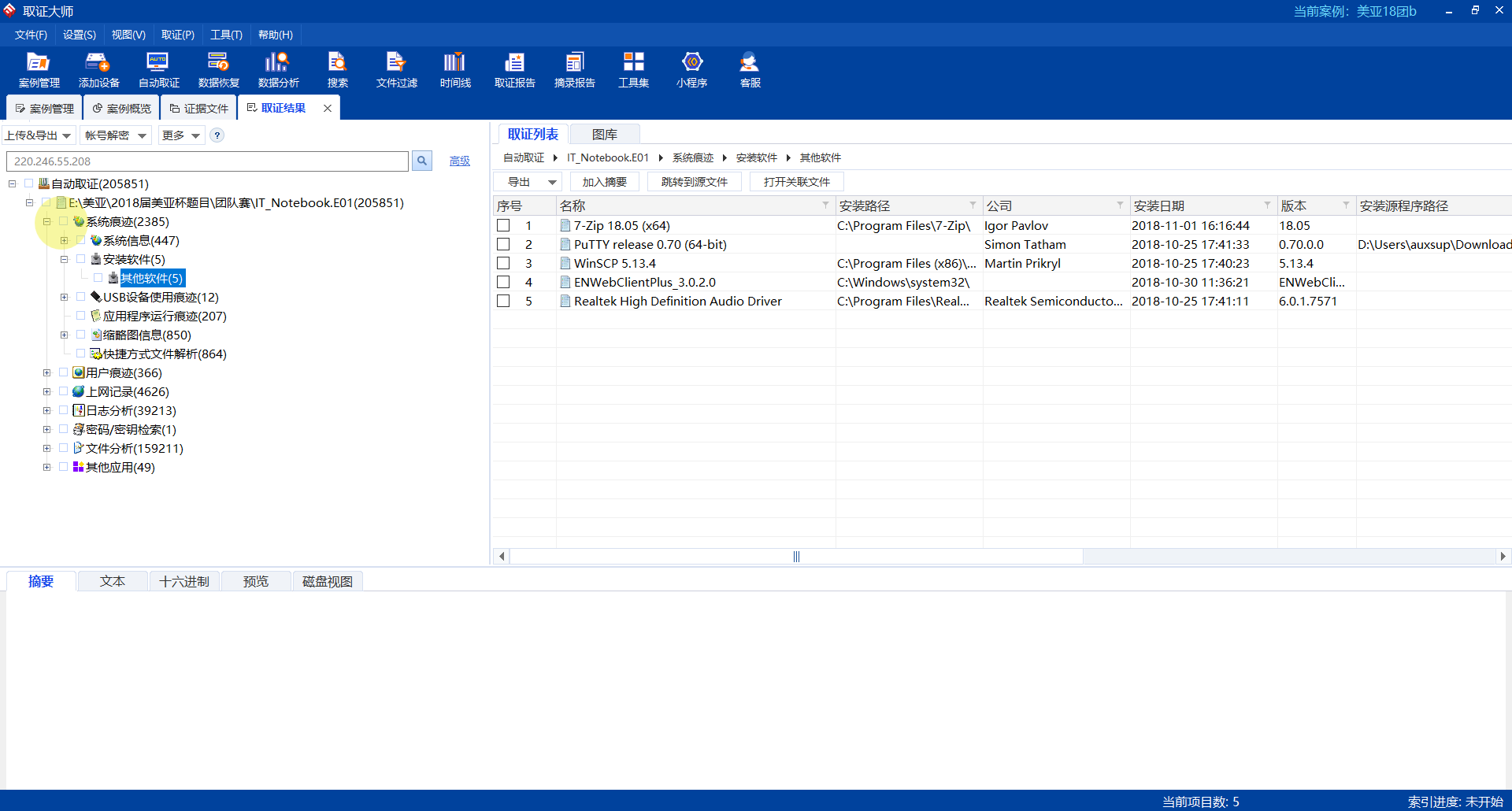Viewport: 1512px width, 811px height.
Task: Click the filter icon on 公司 column
Action: [x=1120, y=205]
